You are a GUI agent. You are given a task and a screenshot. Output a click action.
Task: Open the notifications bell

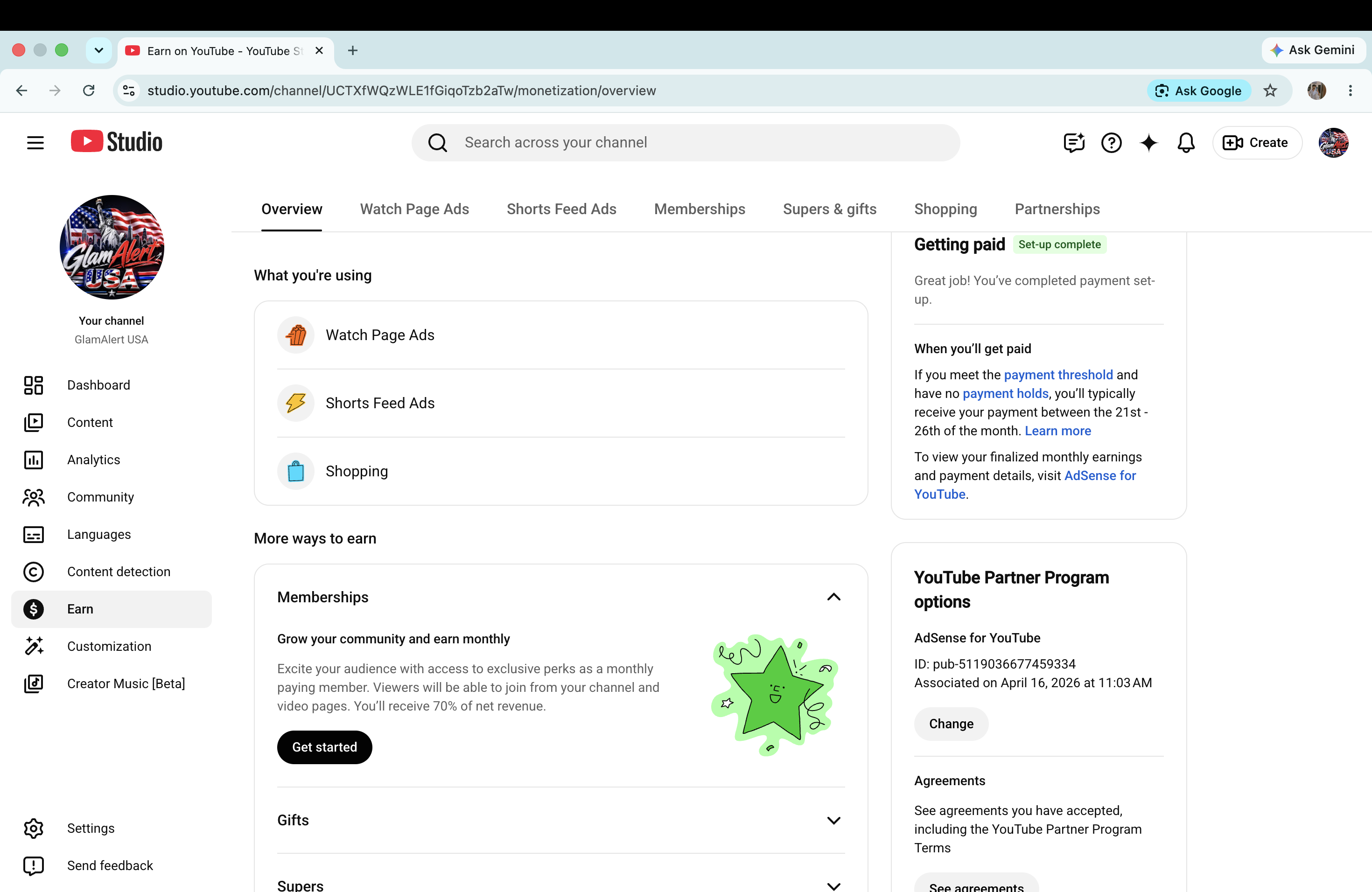pyautogui.click(x=1186, y=142)
